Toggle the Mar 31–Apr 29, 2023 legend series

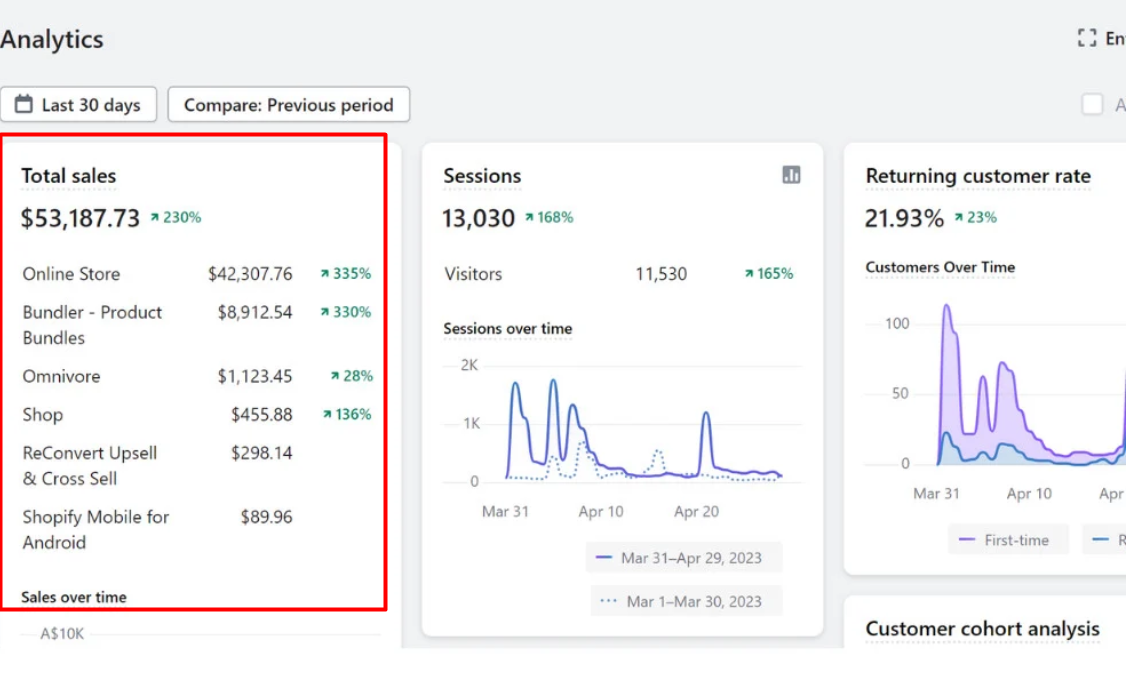coord(684,558)
